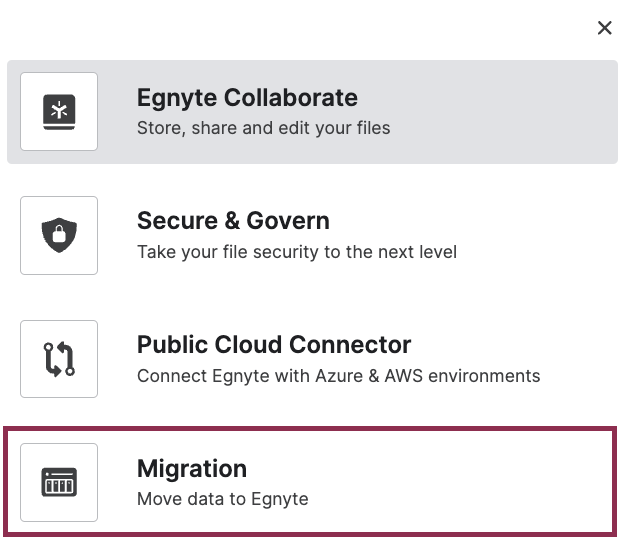Viewport: 624px width, 546px height.
Task: Click the Secure & Govern shield icon
Action: 59,235
